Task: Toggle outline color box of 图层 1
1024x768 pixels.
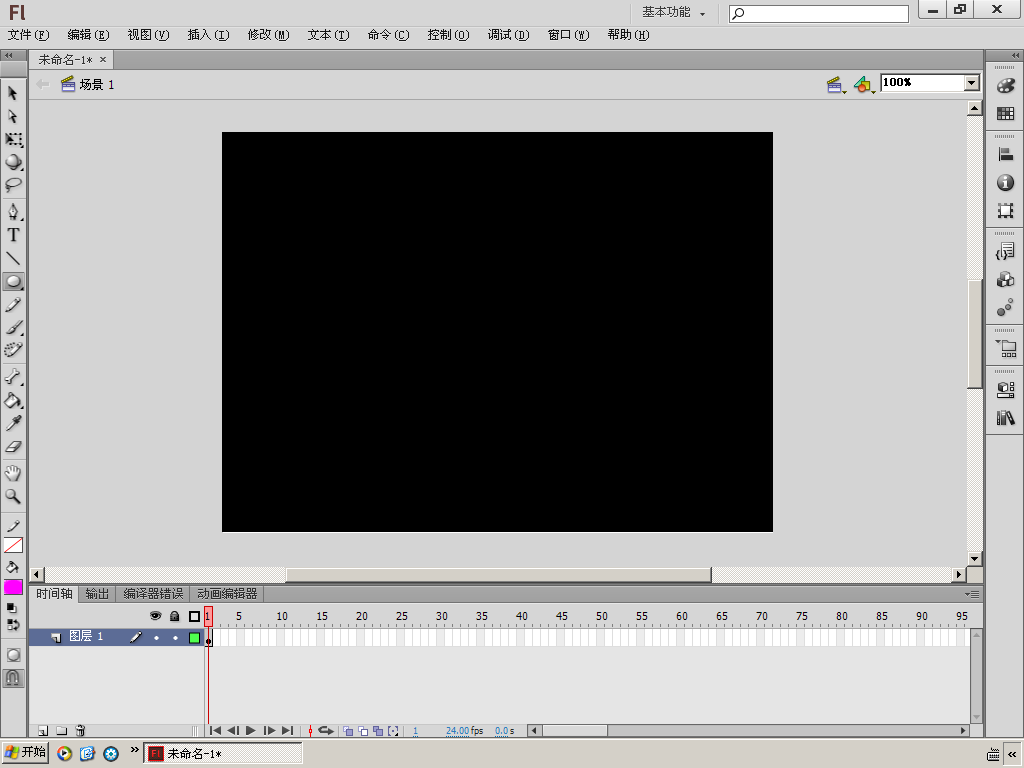Action: point(194,637)
